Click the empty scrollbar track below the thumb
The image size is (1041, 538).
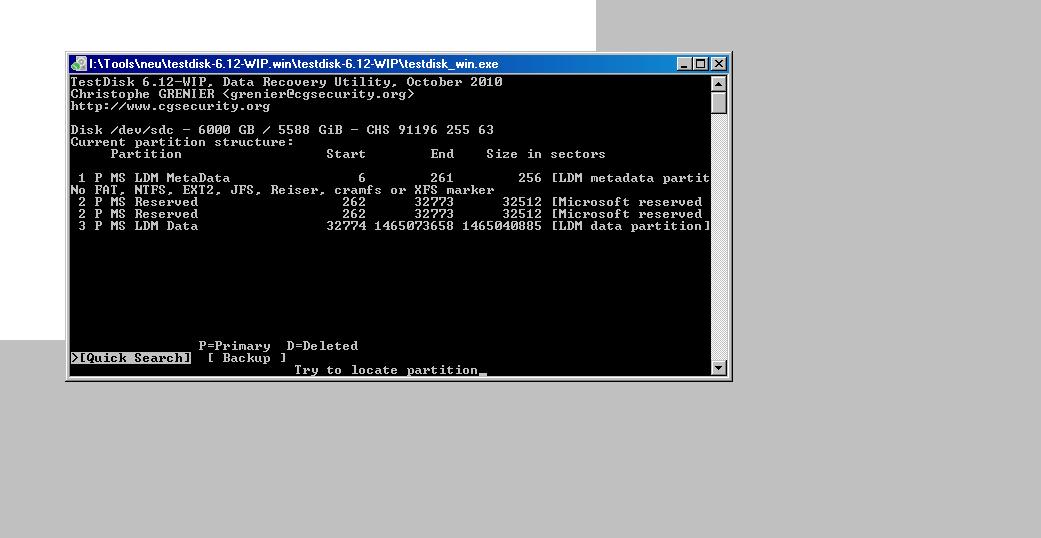coord(719,236)
